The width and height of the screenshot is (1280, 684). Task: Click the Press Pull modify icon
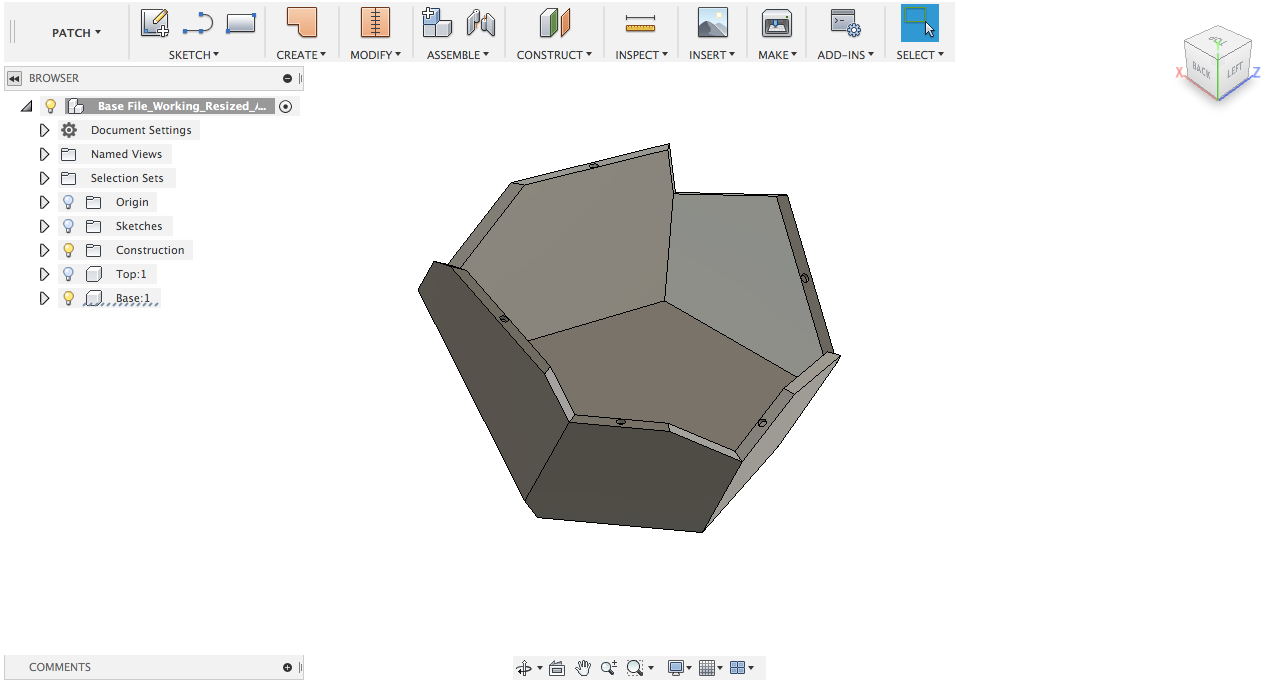375,22
